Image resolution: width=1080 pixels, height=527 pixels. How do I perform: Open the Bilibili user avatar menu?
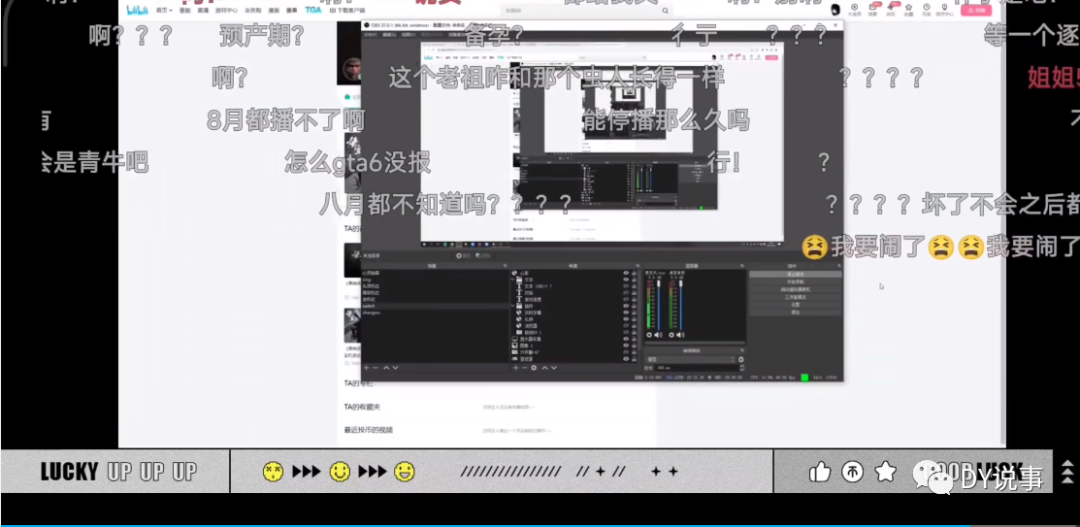click(x=835, y=9)
